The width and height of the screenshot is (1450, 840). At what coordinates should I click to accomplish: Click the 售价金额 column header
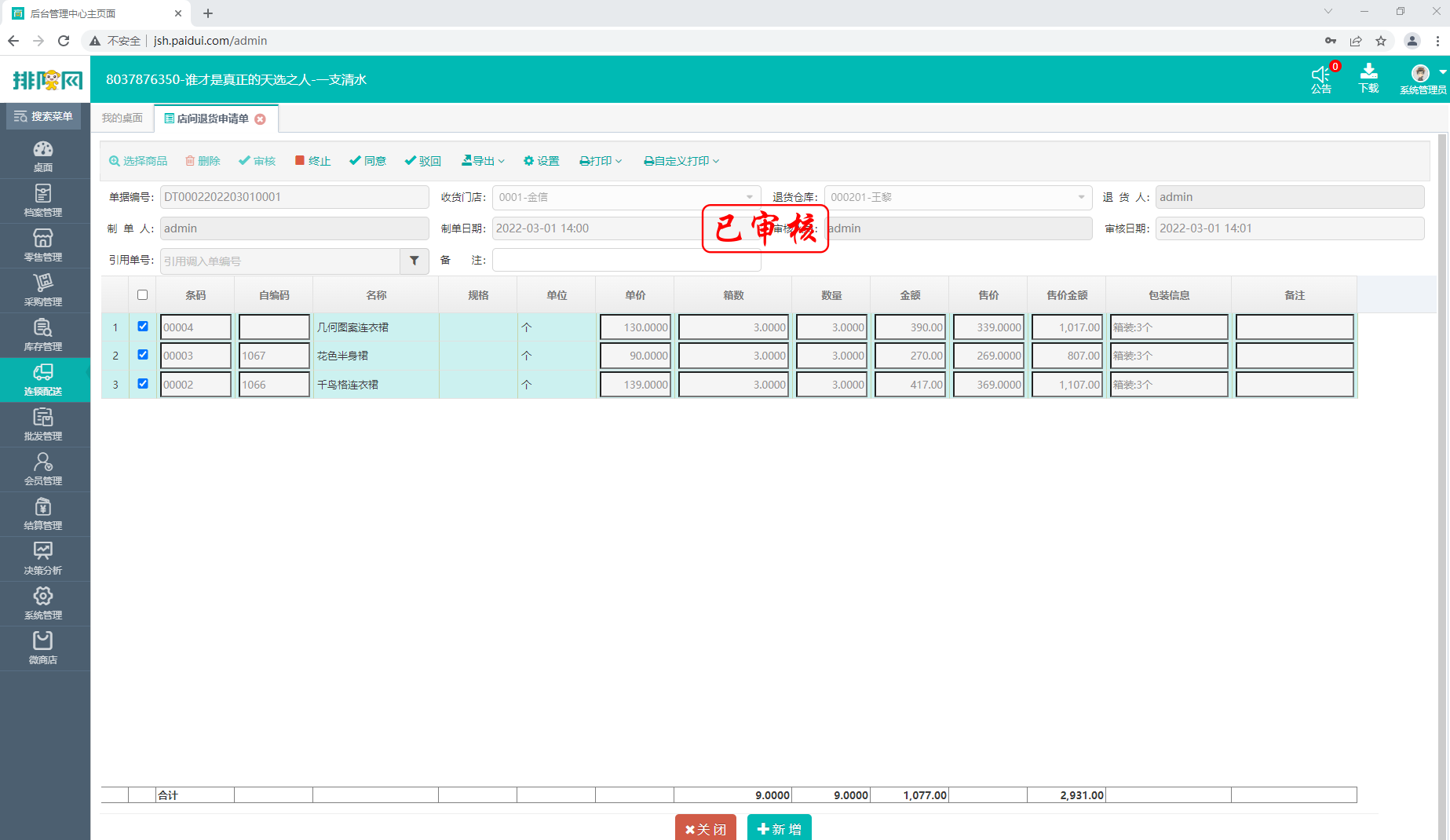tap(1067, 295)
